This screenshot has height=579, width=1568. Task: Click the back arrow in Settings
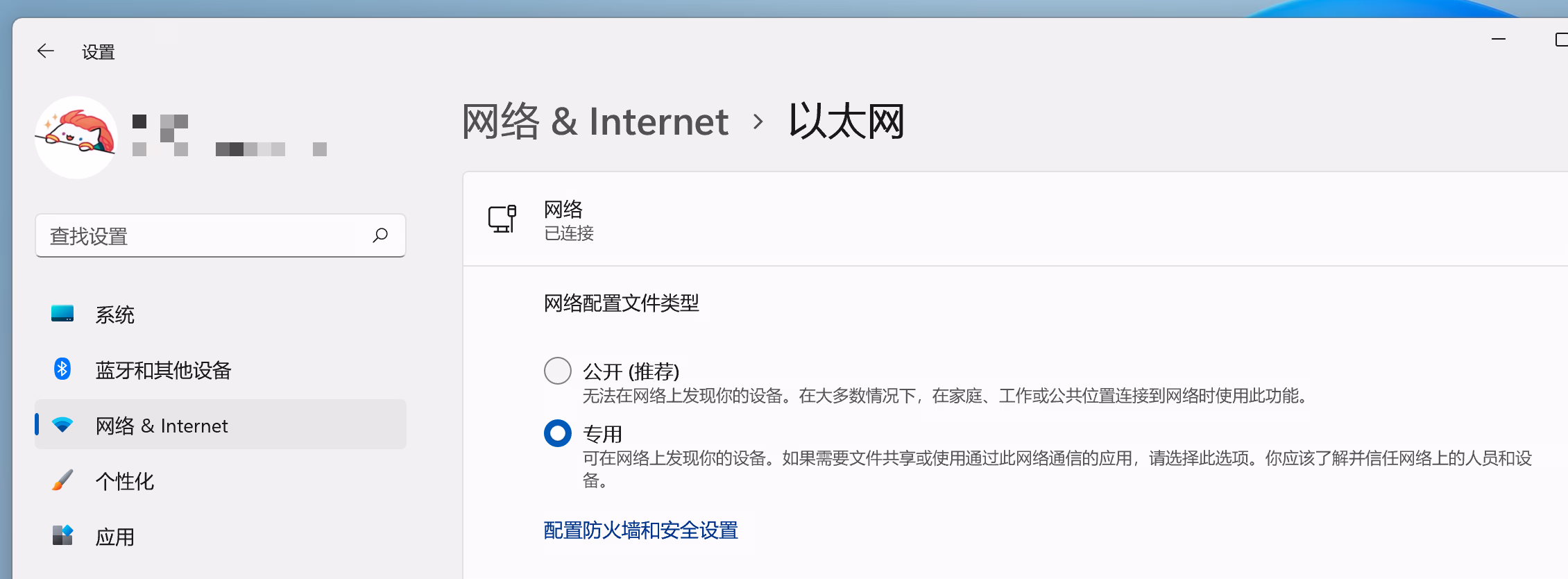46,51
